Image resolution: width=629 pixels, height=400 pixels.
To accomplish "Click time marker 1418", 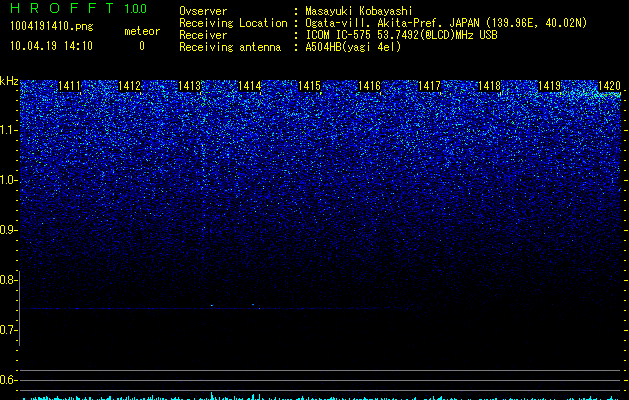I will 489,86.
